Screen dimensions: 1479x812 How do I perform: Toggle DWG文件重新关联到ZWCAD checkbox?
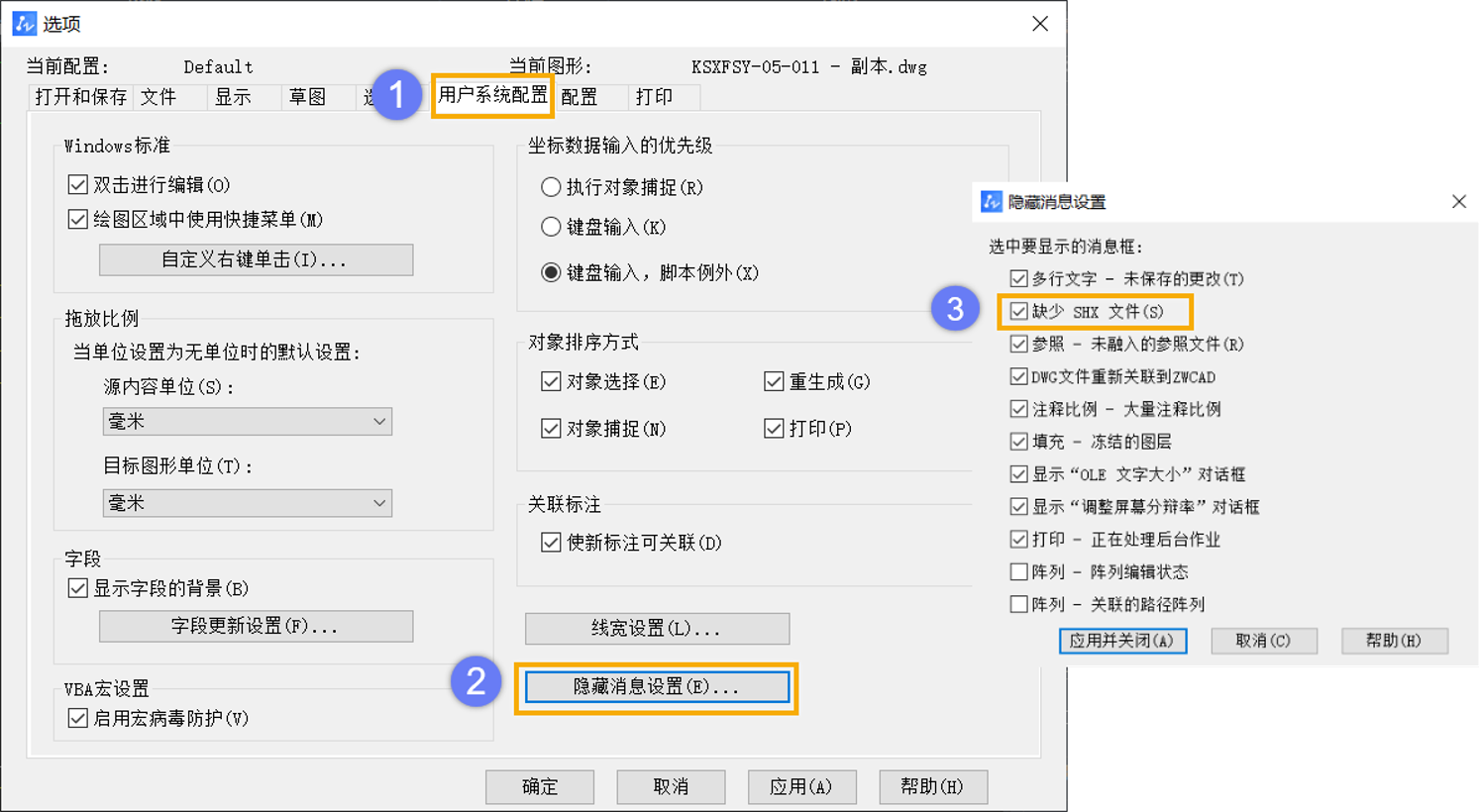(1018, 376)
